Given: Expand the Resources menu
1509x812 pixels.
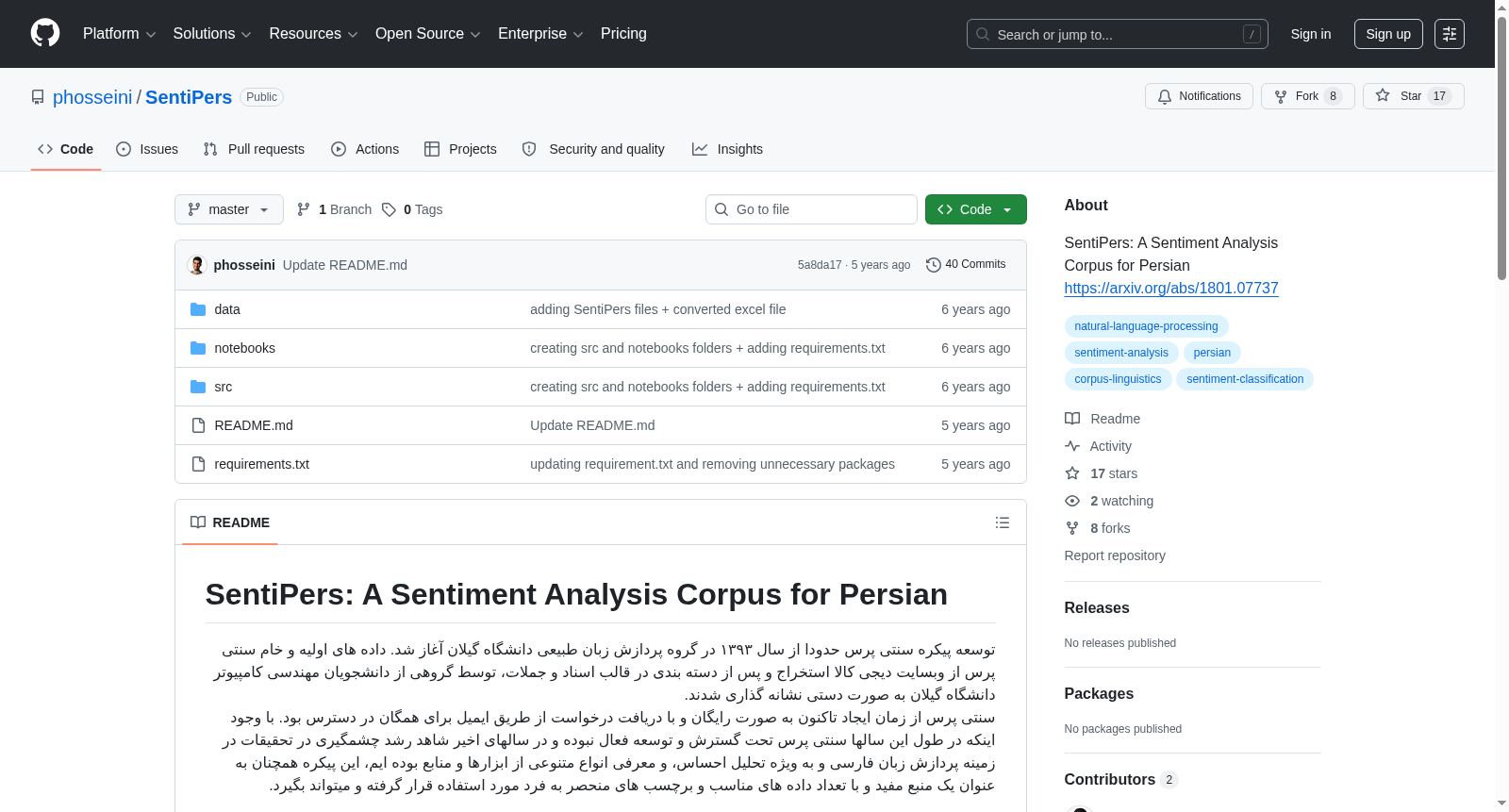Looking at the screenshot, I should (x=313, y=34).
